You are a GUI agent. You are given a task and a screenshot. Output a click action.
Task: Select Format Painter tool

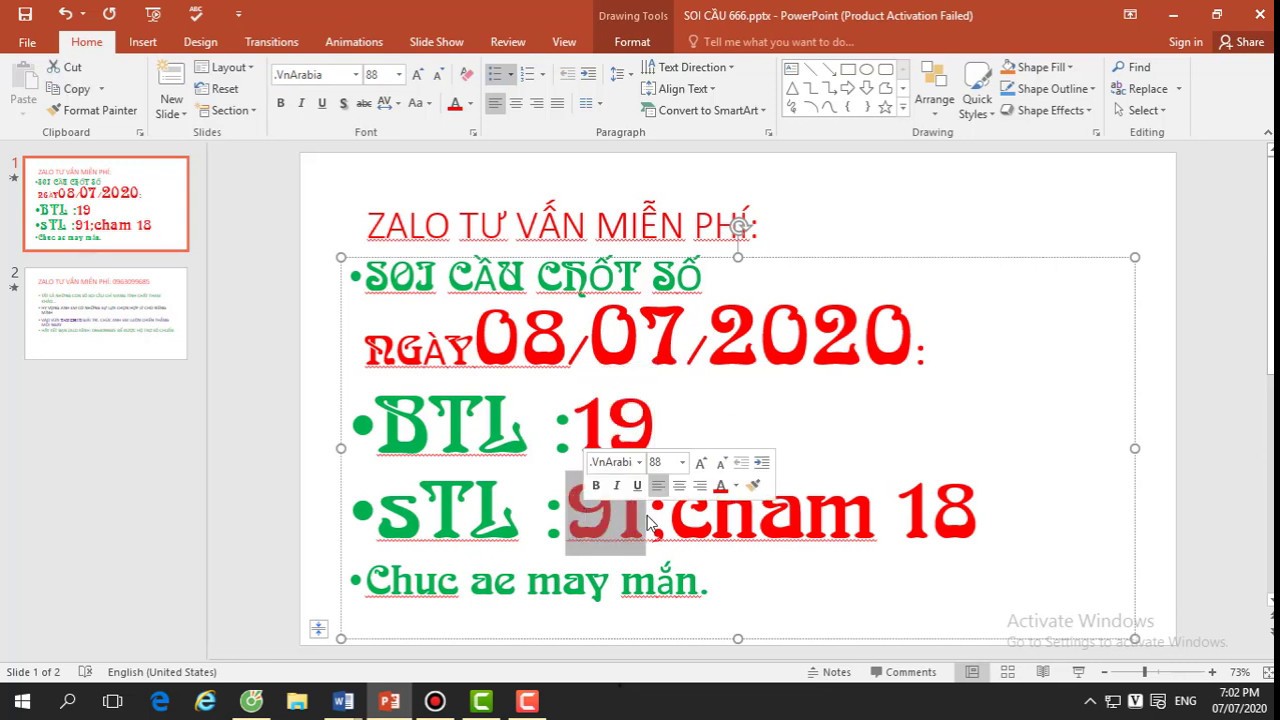pos(91,111)
